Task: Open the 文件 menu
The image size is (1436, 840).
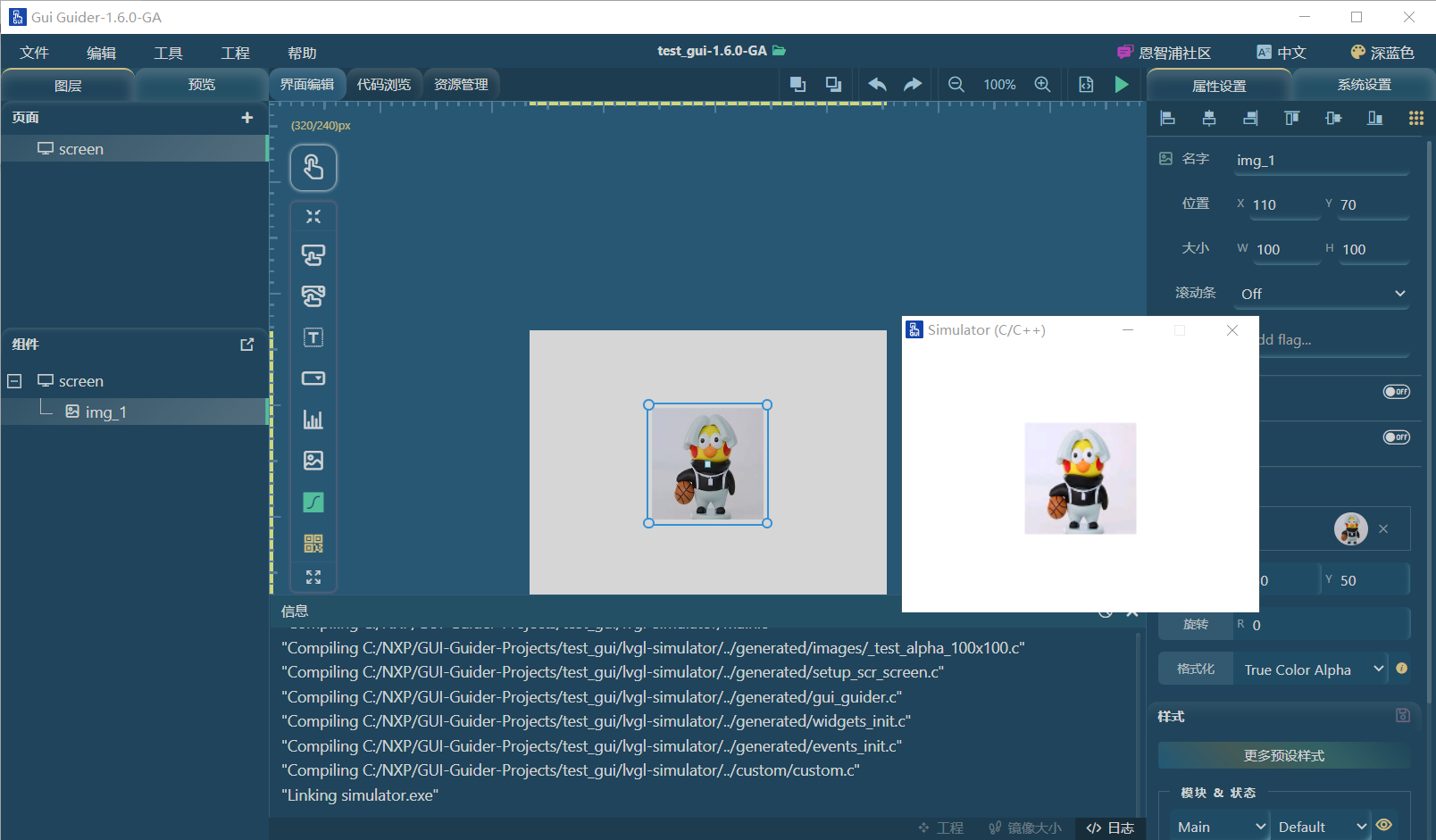Action: click(35, 53)
